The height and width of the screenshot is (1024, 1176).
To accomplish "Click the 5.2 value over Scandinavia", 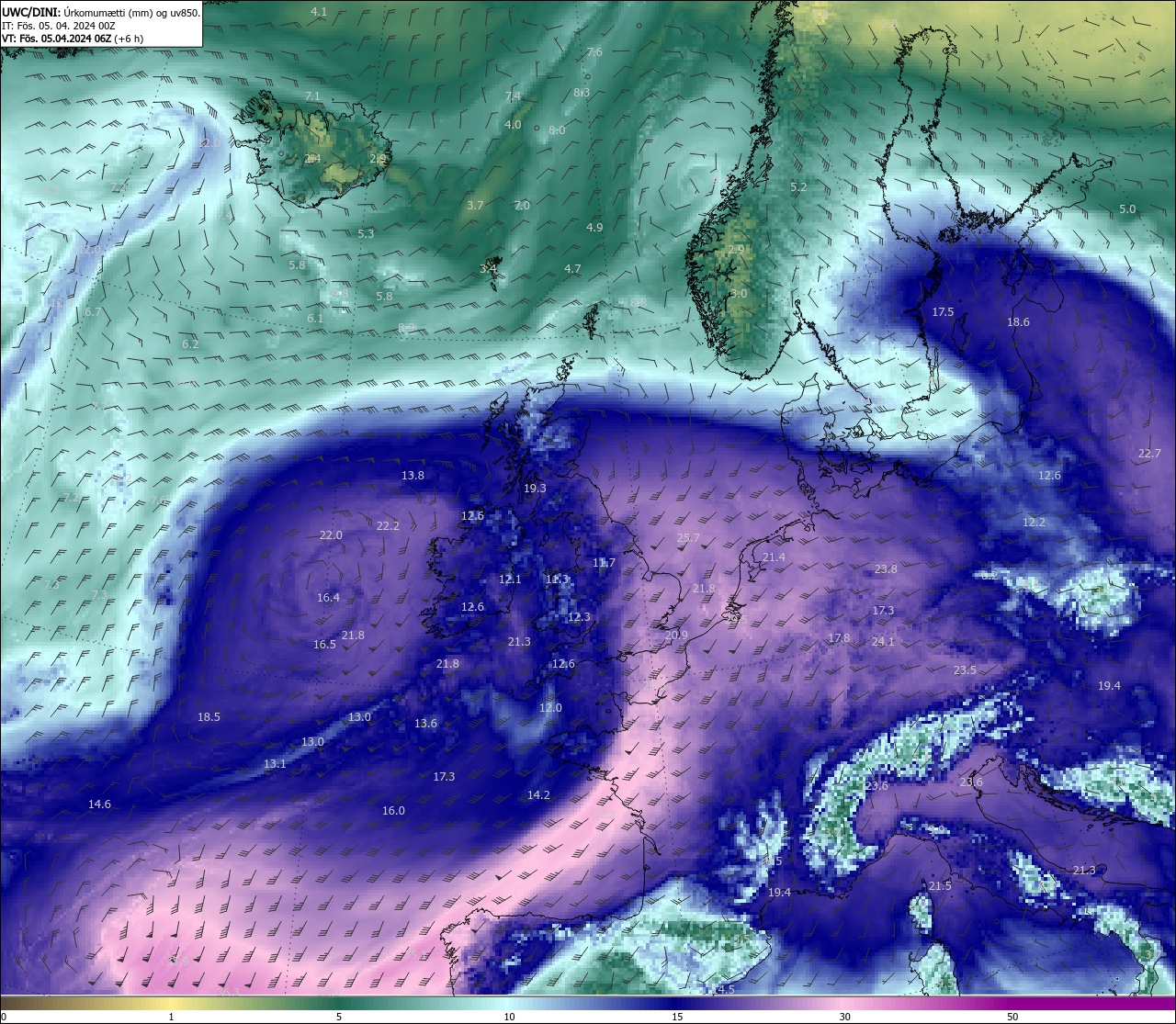I will coord(798,187).
